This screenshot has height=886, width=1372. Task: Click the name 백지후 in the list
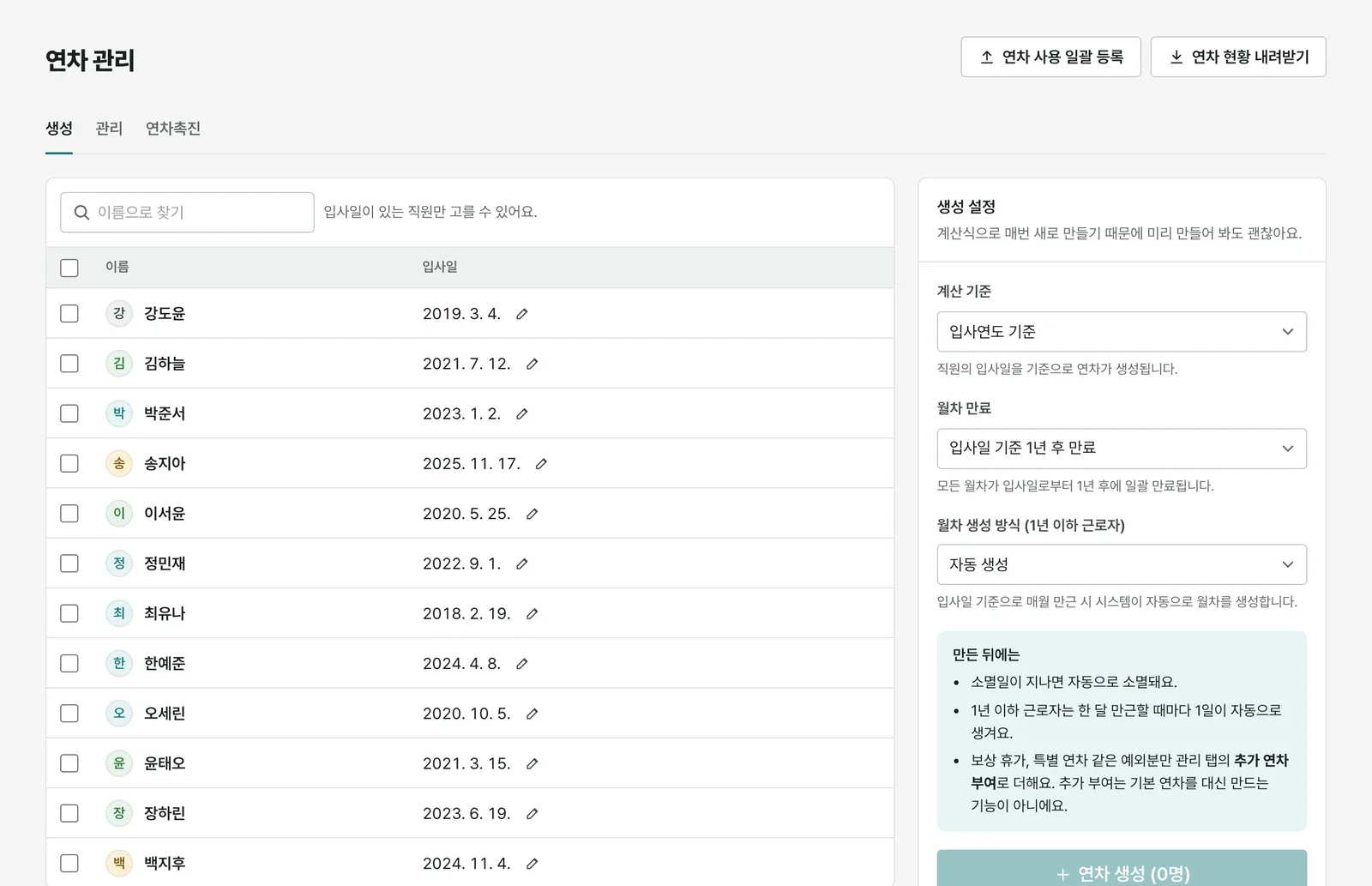point(165,864)
